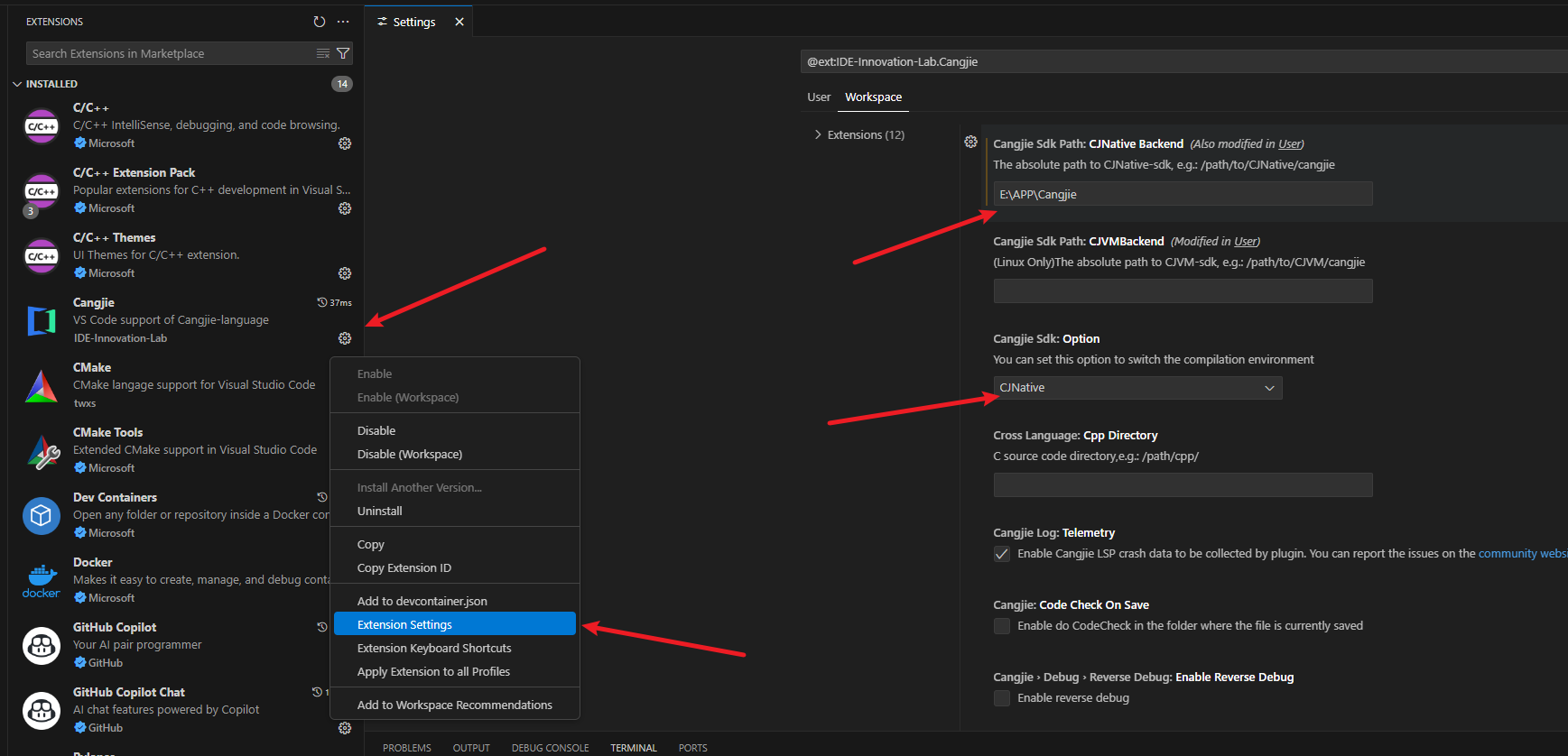Toggle Cangjie Log Telemetry checkbox
The width and height of the screenshot is (1568, 756).
click(x=1002, y=554)
